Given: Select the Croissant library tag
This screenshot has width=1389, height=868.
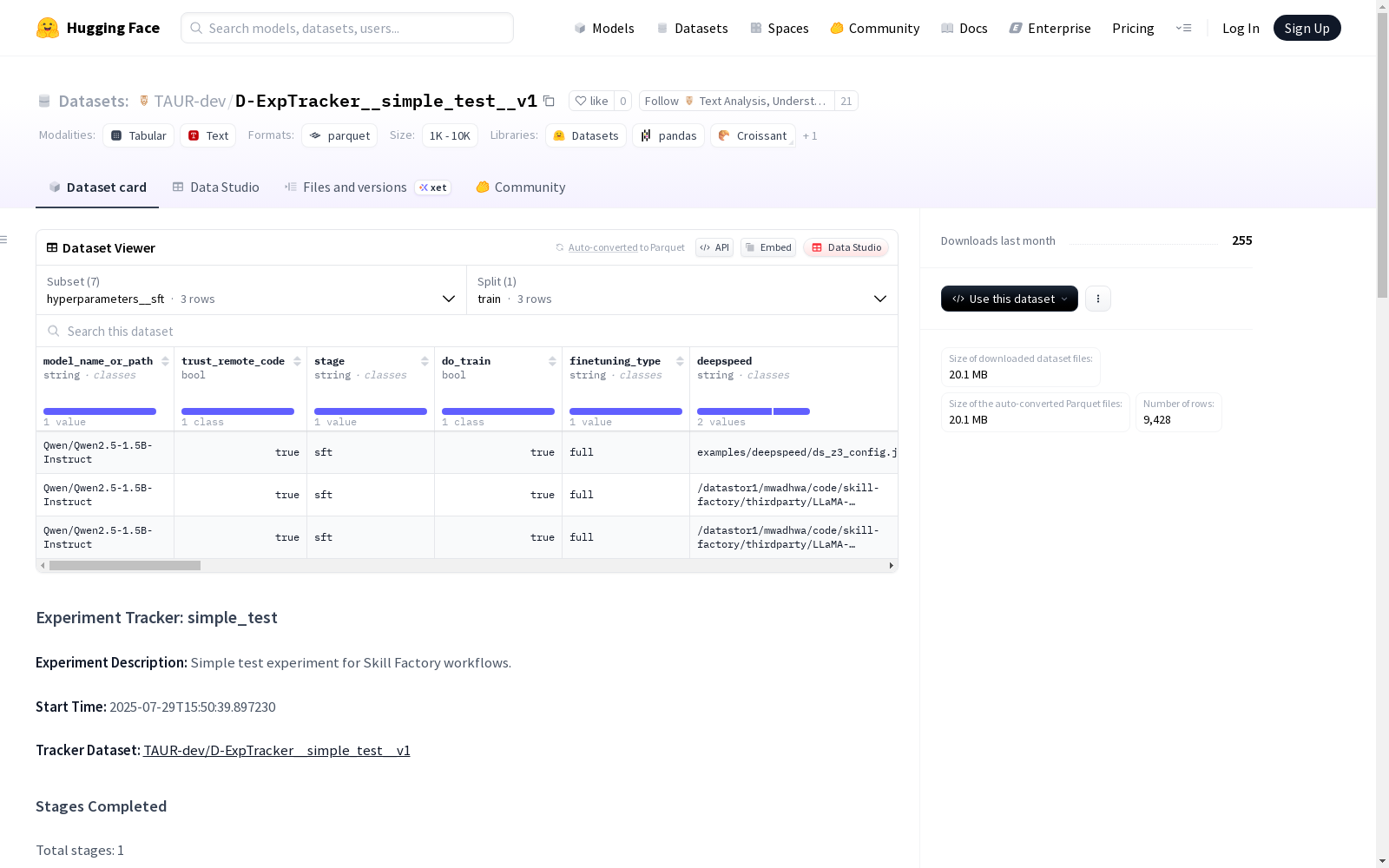Looking at the screenshot, I should coord(753,135).
